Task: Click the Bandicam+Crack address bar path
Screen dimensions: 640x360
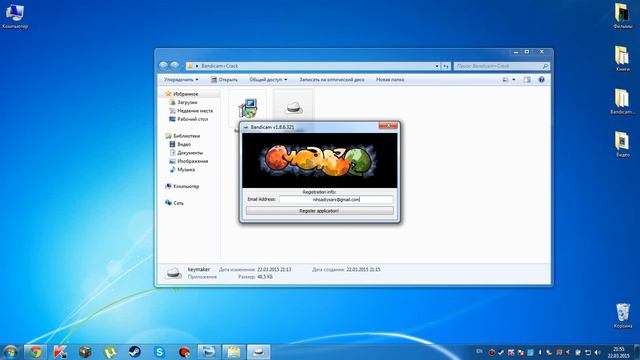Action: pyautogui.click(x=220, y=66)
